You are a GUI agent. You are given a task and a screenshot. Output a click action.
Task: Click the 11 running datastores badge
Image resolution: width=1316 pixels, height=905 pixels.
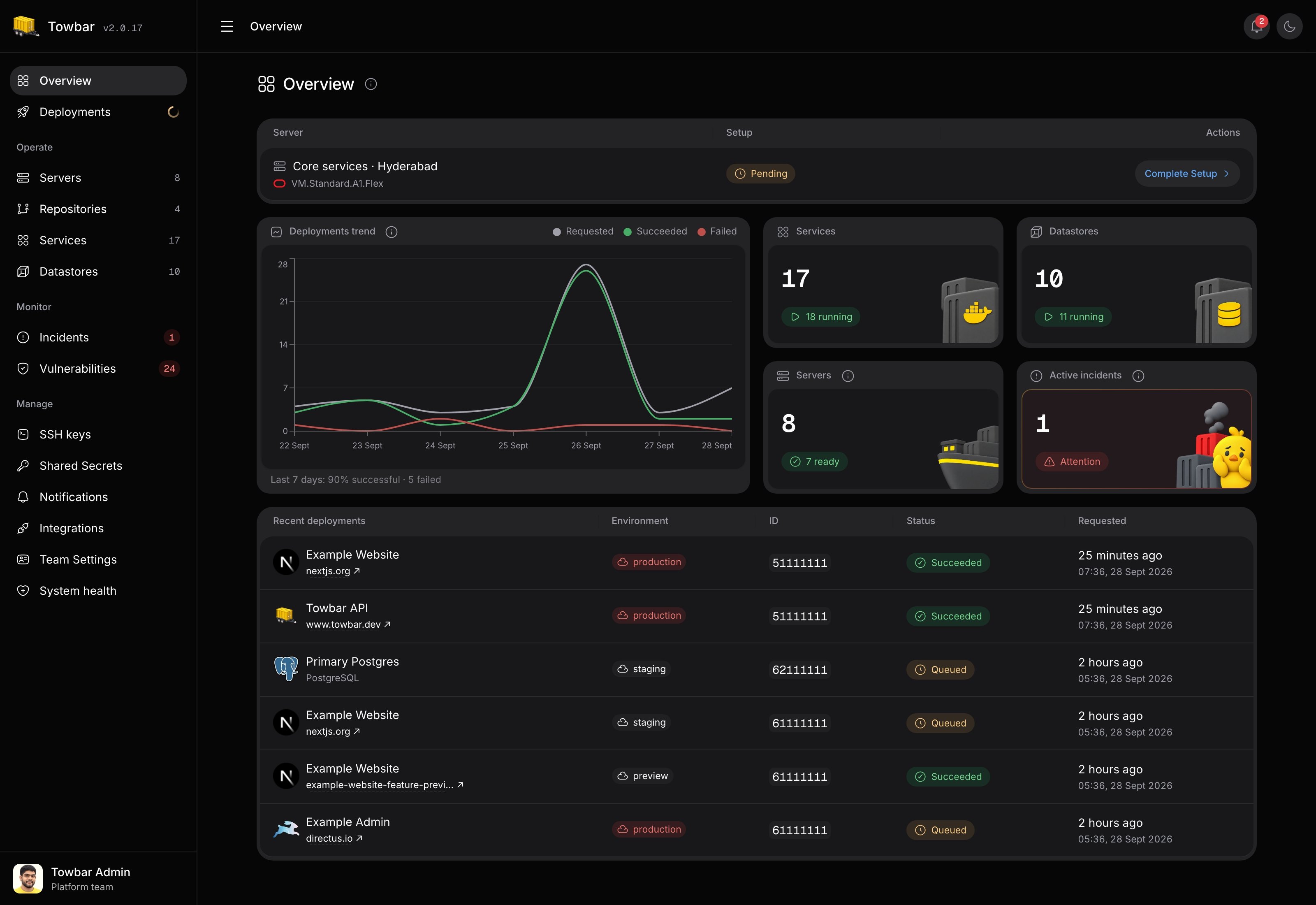click(x=1073, y=316)
